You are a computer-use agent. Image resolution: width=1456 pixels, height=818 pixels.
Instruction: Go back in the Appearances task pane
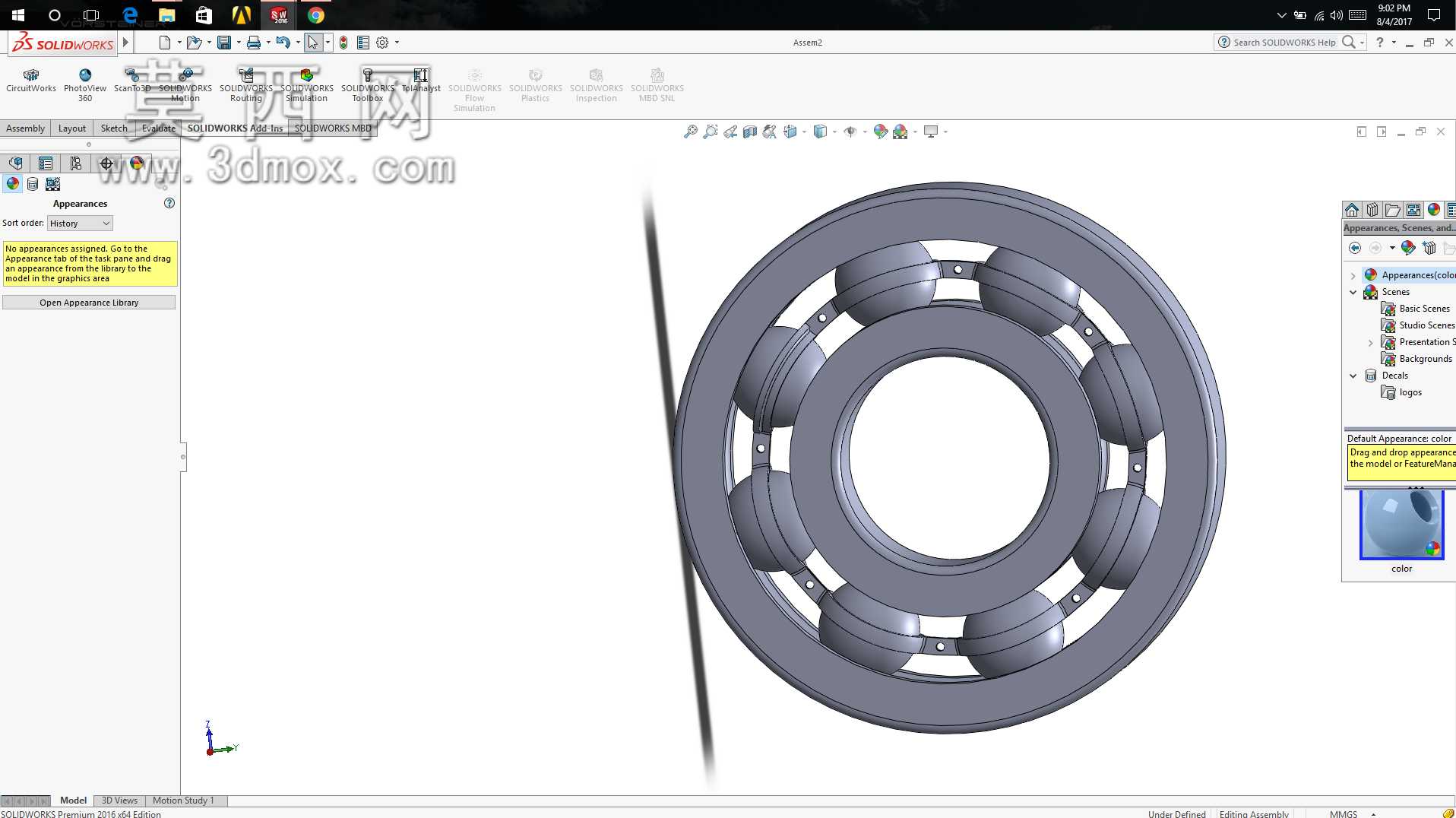1355,248
